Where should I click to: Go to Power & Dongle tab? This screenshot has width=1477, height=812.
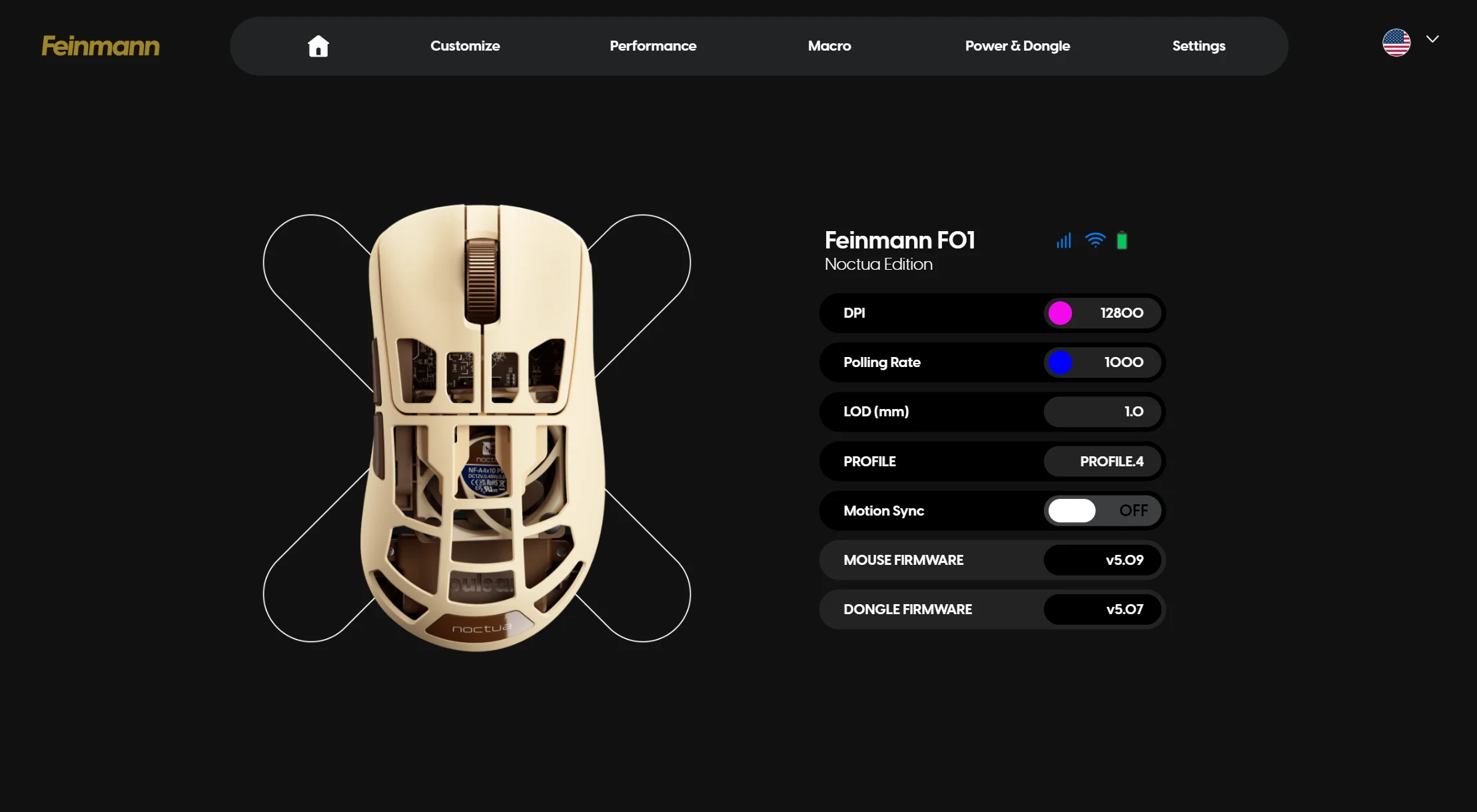(1017, 46)
